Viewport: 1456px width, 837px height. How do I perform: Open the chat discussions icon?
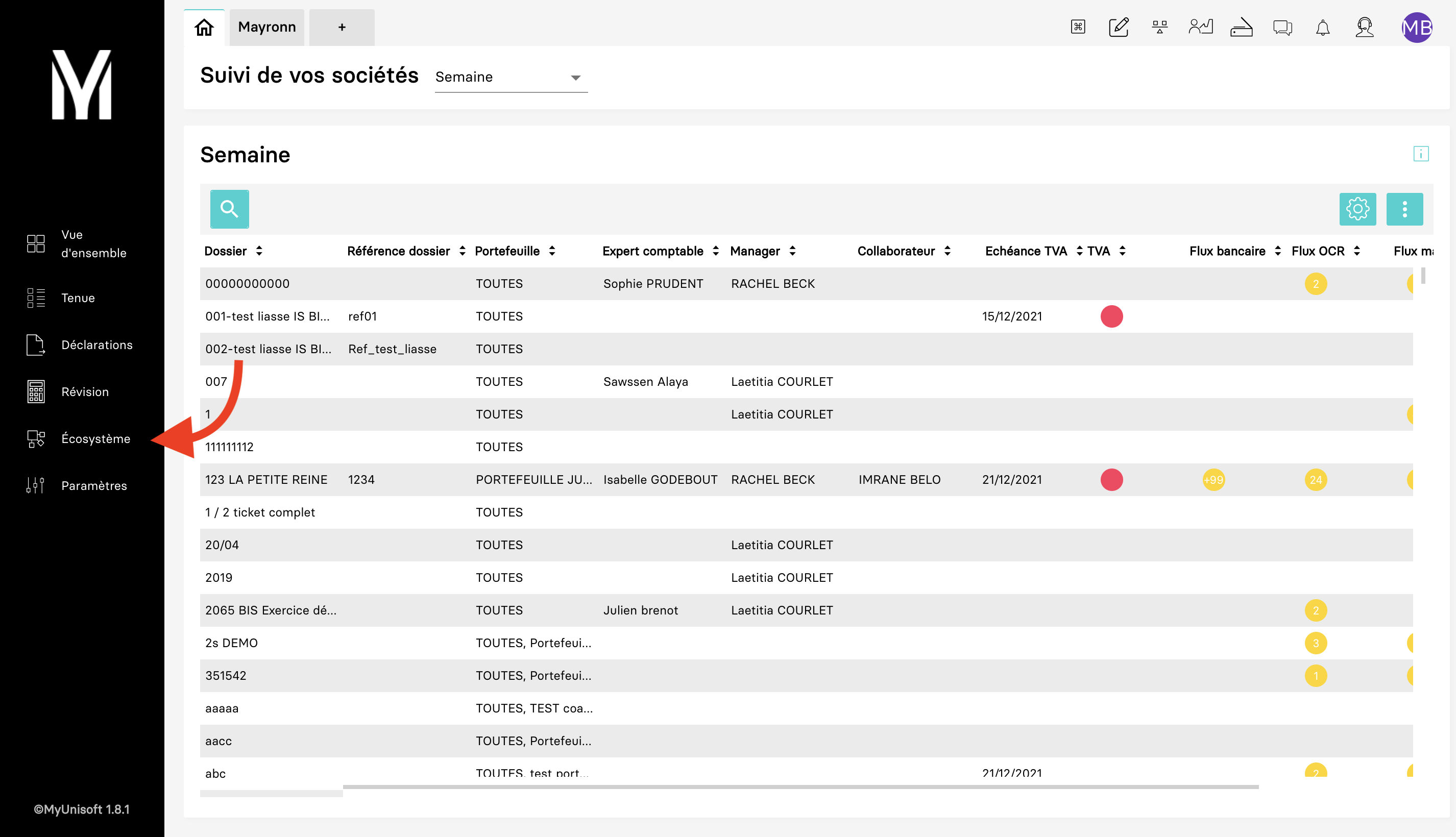point(1282,27)
